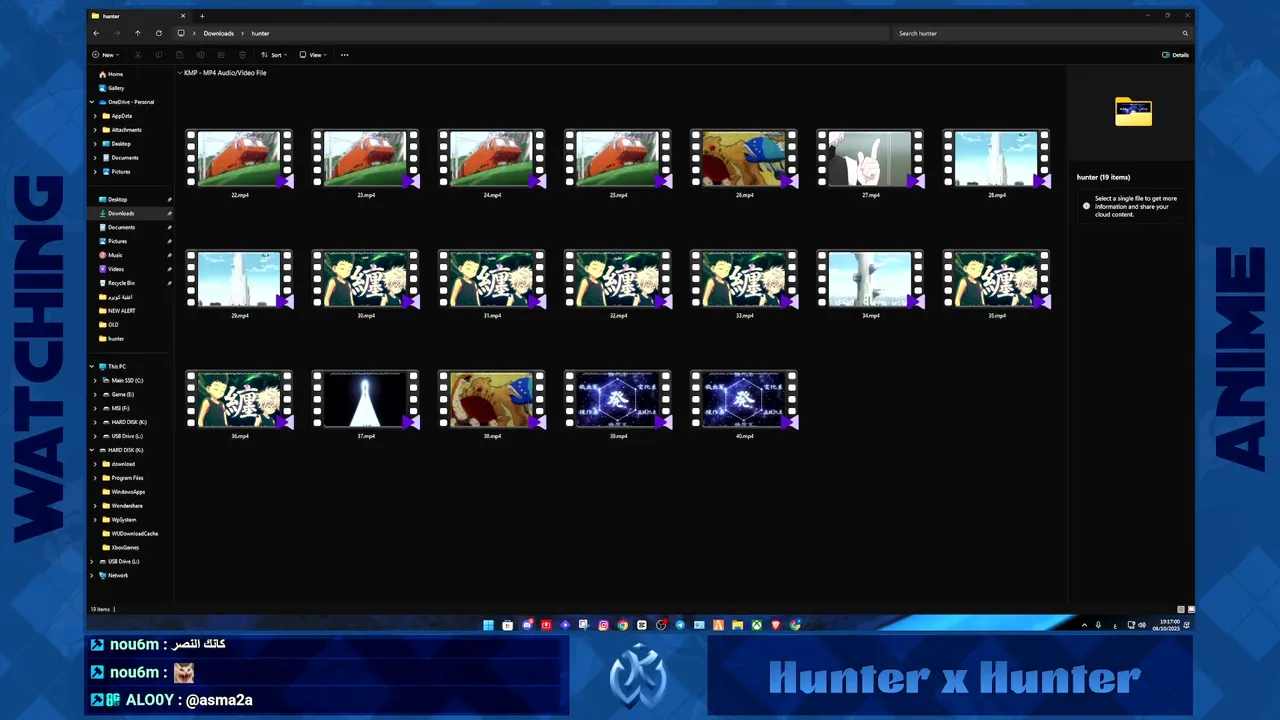Screen dimensions: 1280x720
Task: Click the Rename toolbar icon
Action: tap(200, 55)
